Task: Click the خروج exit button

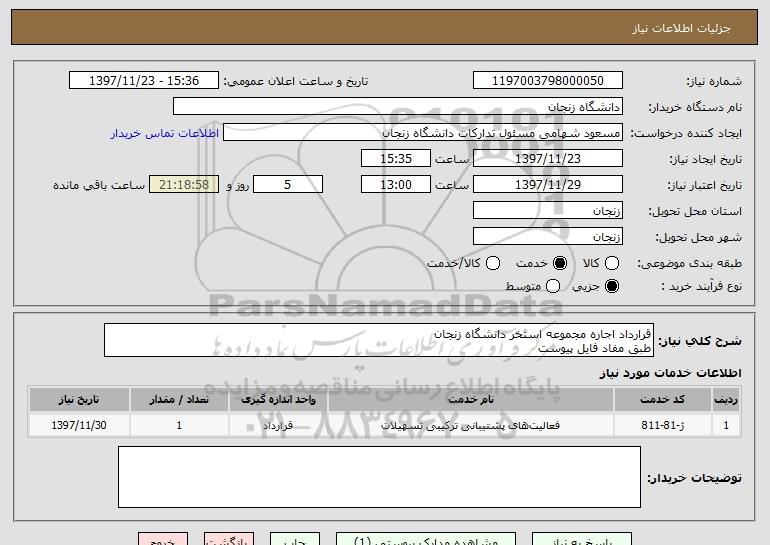Action: [163, 539]
